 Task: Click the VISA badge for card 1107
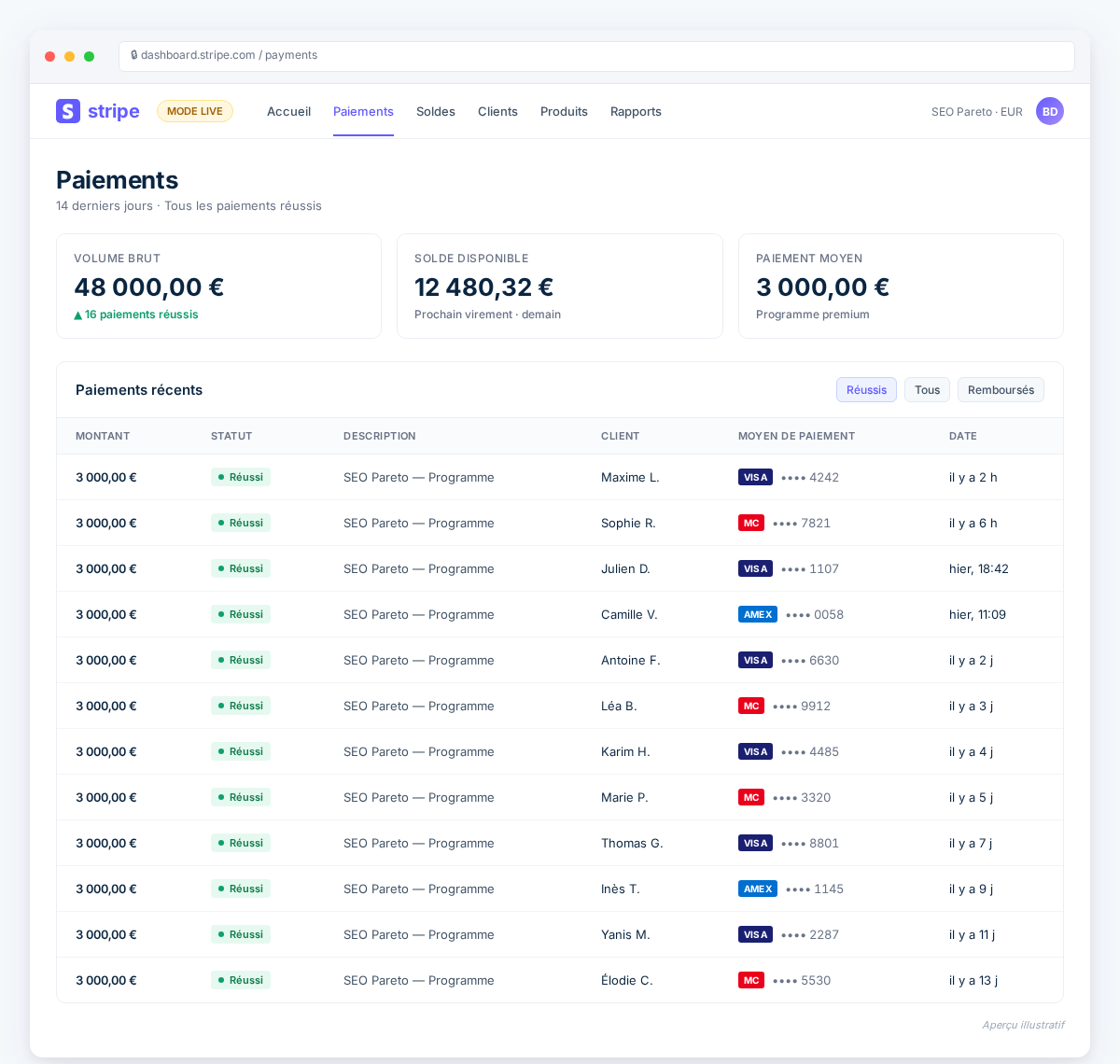click(755, 568)
